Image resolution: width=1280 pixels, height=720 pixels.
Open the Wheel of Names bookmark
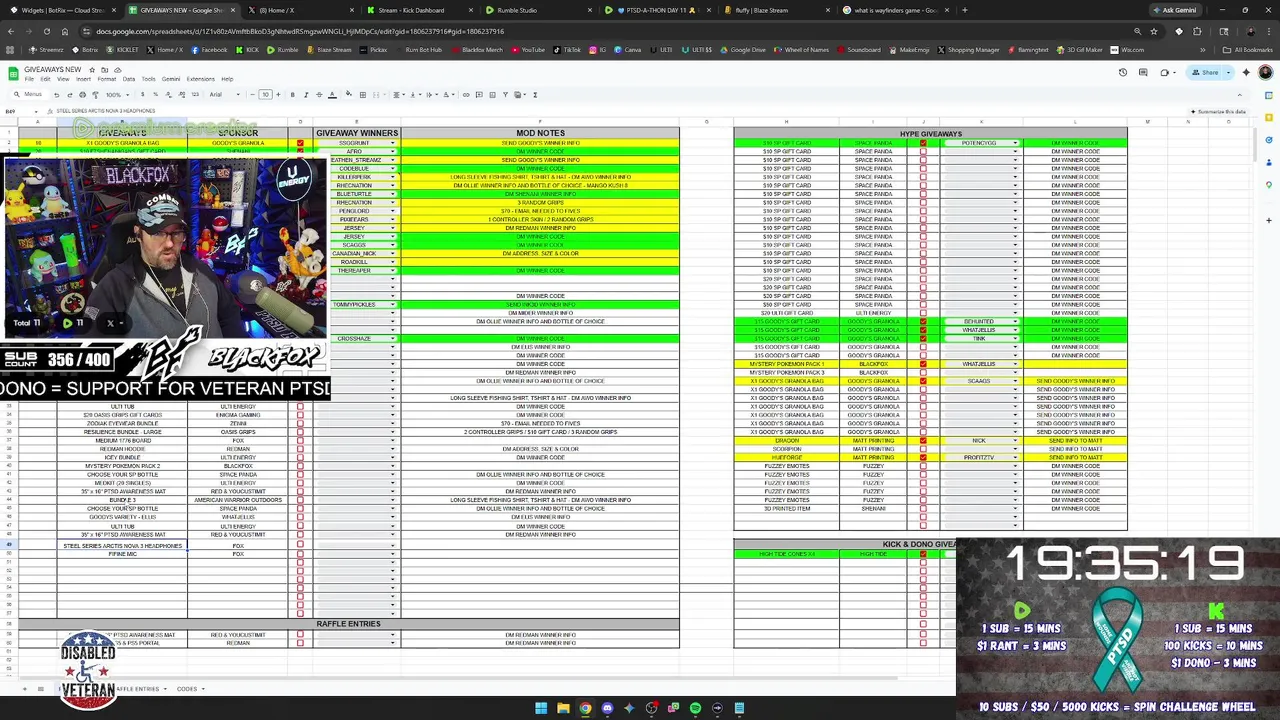[802, 50]
